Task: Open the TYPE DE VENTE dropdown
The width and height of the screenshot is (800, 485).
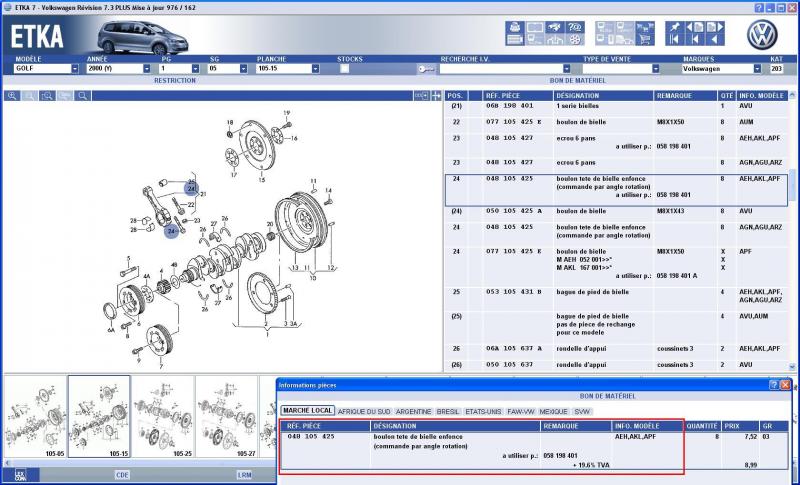Action: pos(656,68)
